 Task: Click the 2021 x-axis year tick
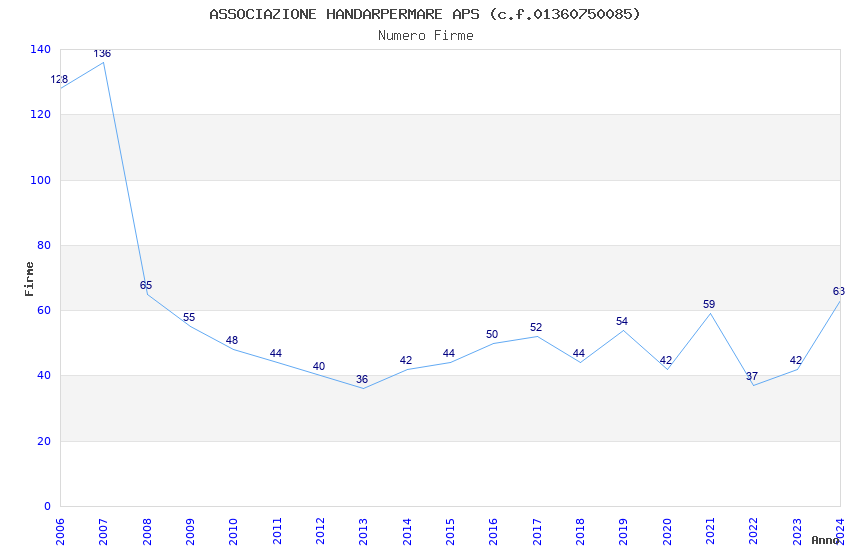click(711, 532)
